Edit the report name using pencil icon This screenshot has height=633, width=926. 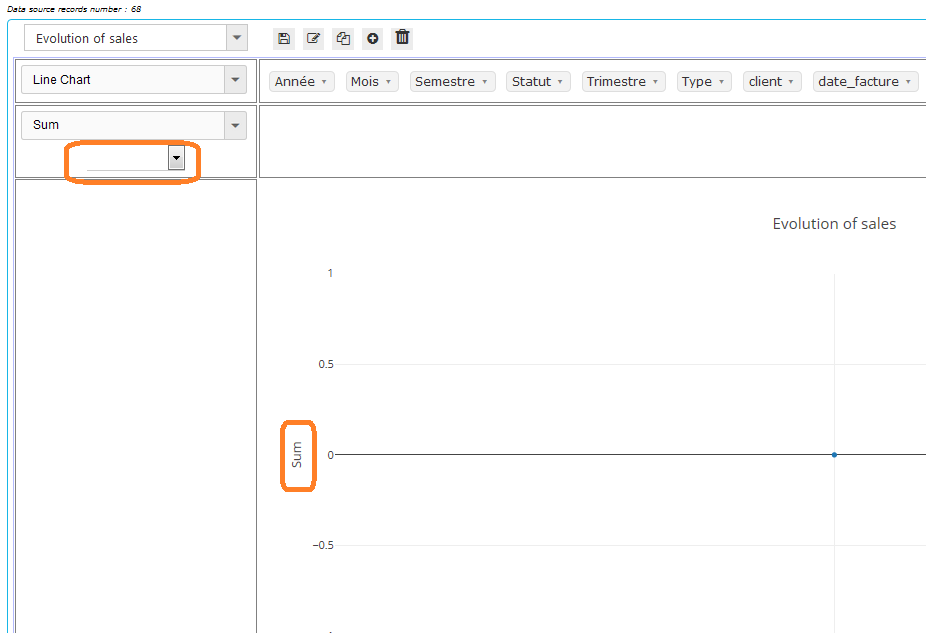tap(313, 38)
